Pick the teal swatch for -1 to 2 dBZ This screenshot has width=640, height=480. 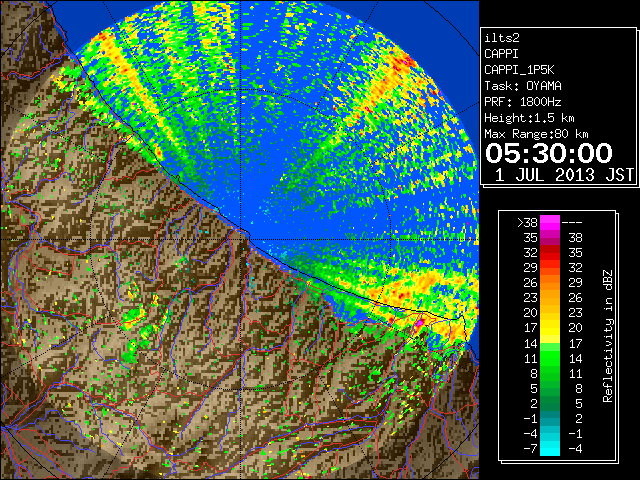click(x=550, y=418)
